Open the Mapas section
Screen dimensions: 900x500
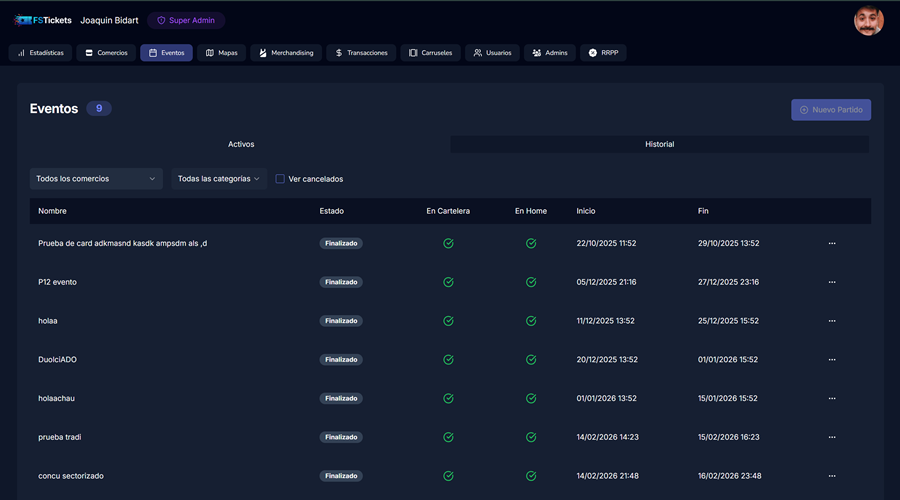pos(221,53)
